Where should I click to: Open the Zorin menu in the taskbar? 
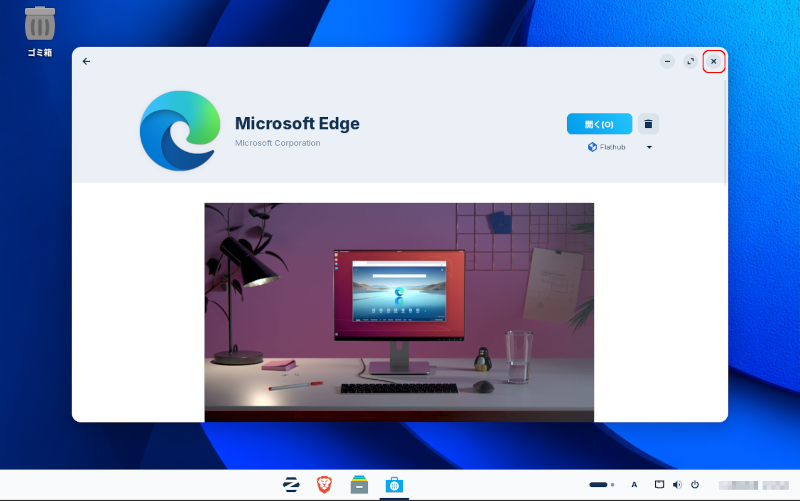pos(291,485)
